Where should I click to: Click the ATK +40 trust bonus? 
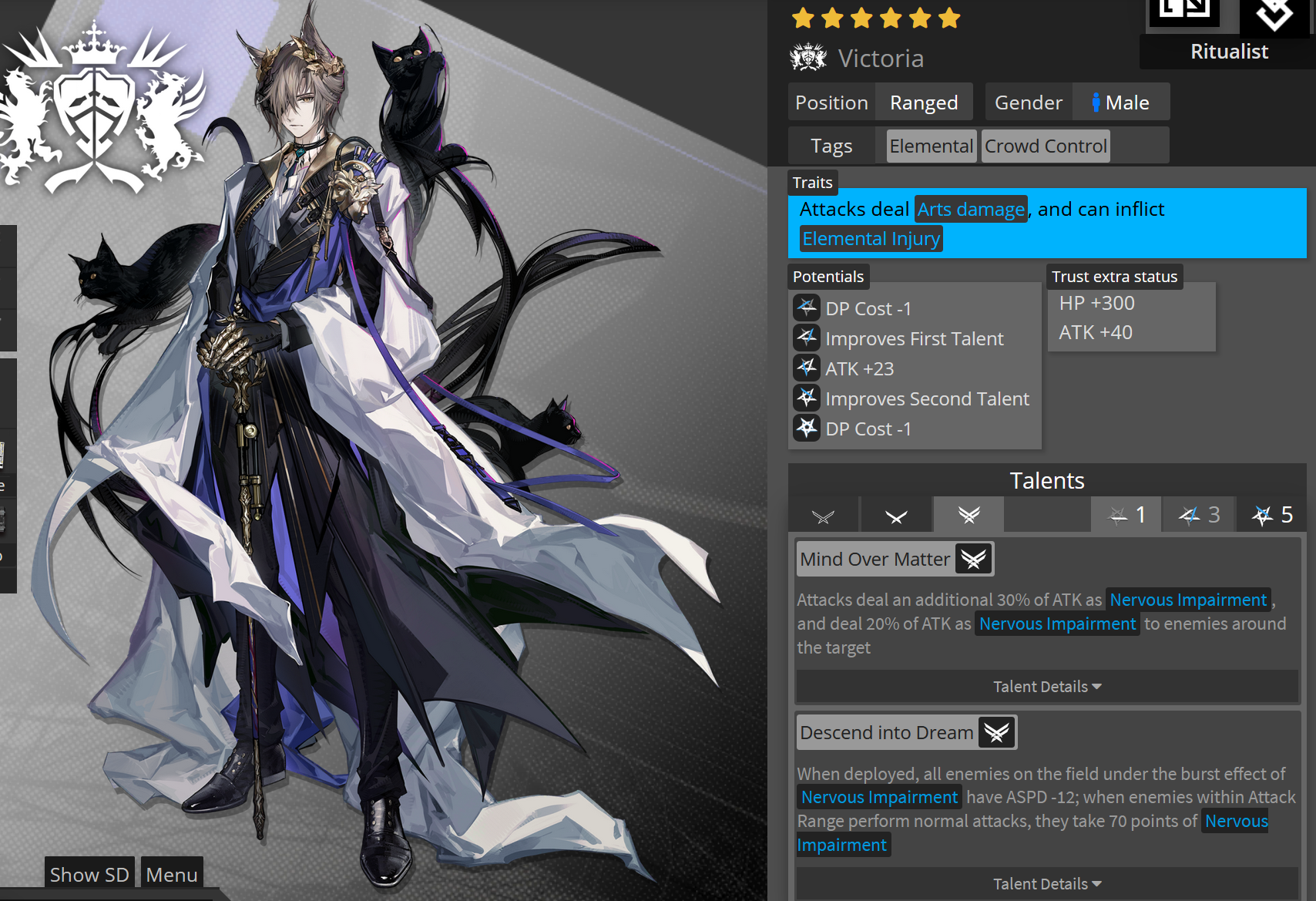point(1096,333)
